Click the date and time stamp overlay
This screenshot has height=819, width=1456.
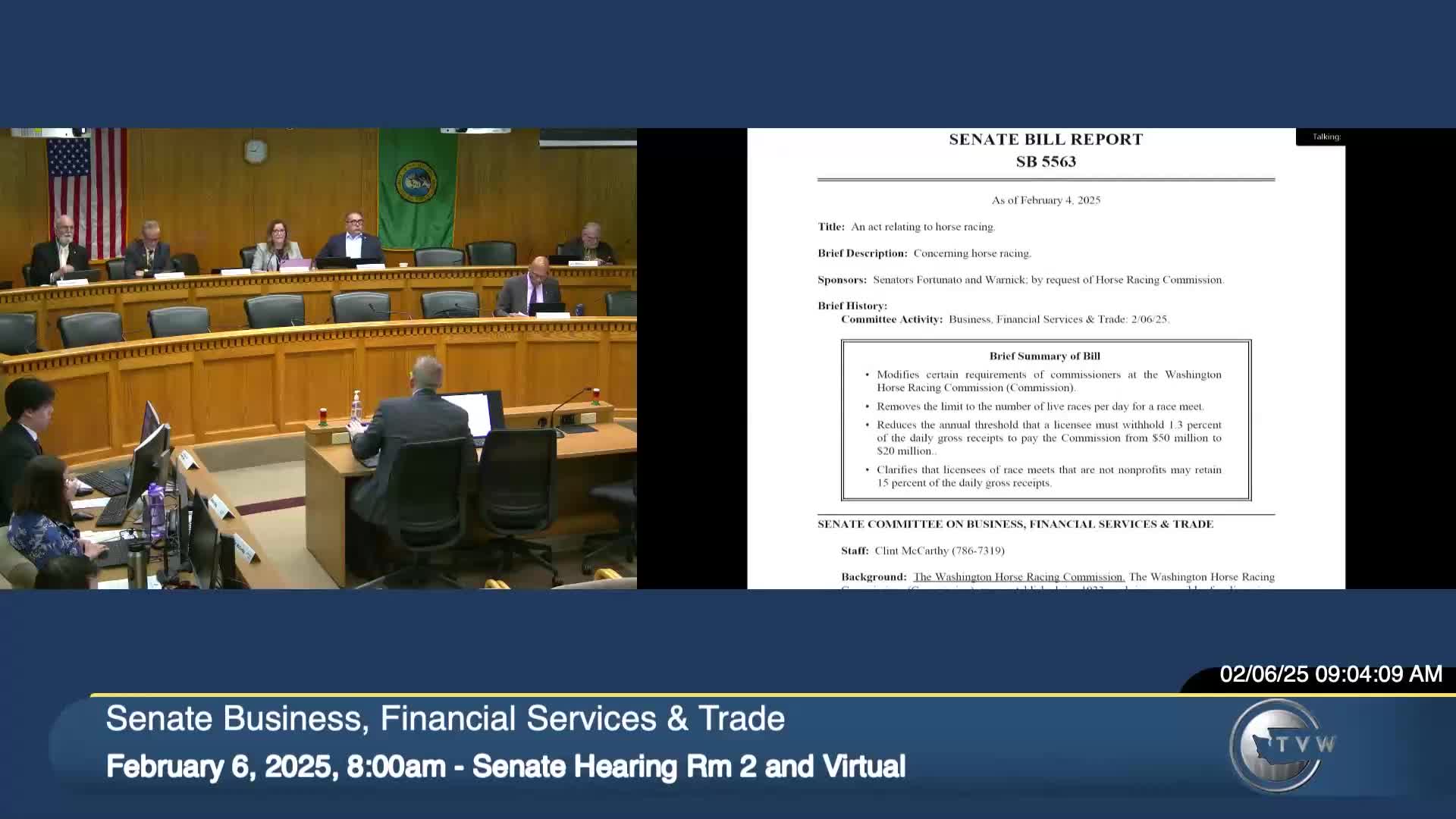(x=1330, y=674)
